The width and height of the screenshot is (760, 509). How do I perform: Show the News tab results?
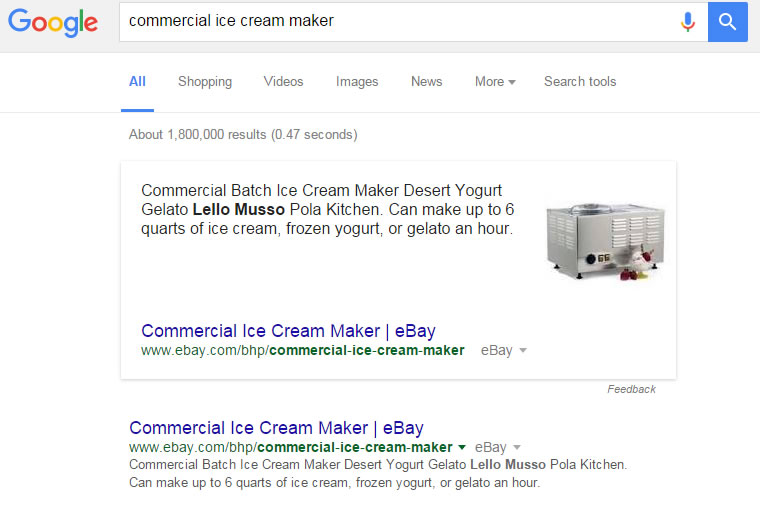click(x=426, y=82)
